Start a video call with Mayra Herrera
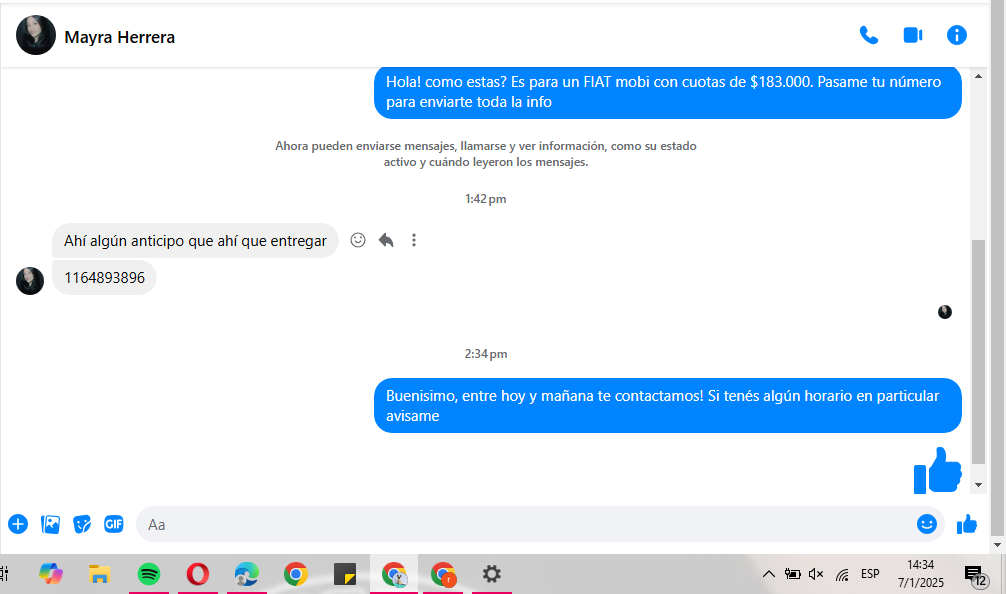Viewport: 1006px width, 594px height. 912,35
